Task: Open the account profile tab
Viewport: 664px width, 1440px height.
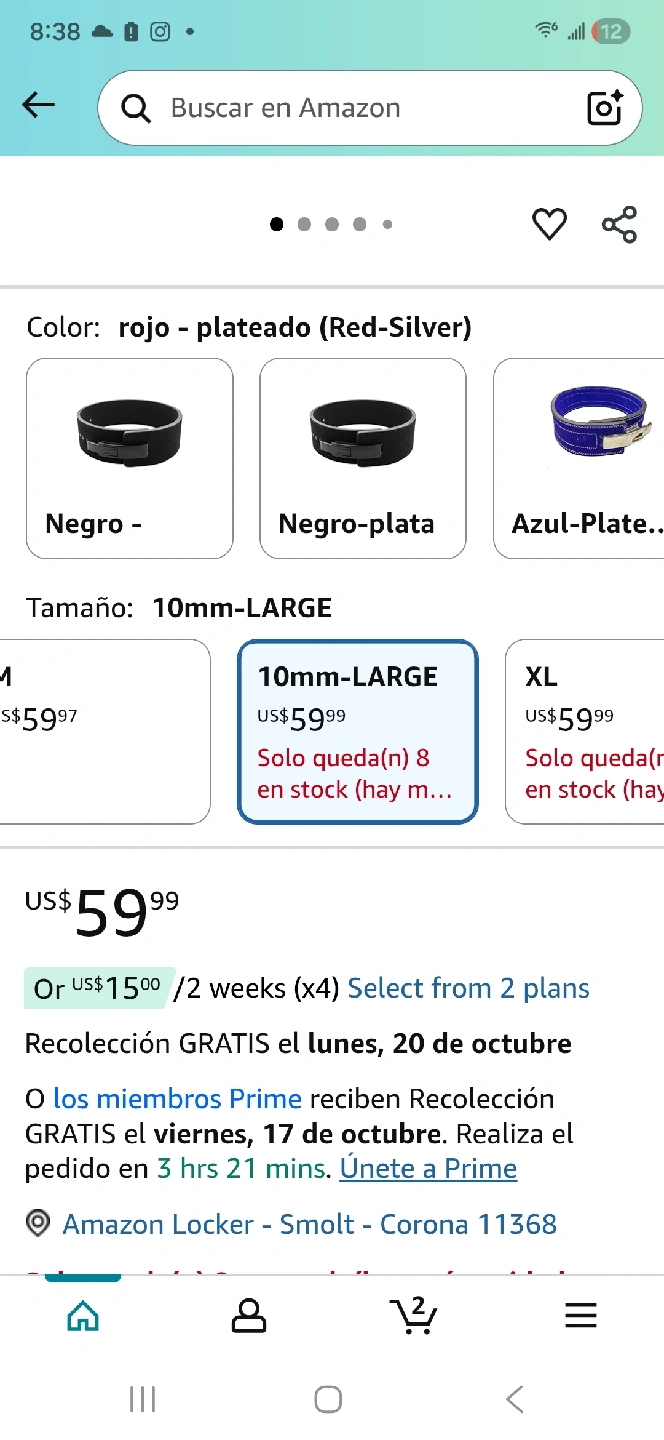Action: click(248, 1315)
